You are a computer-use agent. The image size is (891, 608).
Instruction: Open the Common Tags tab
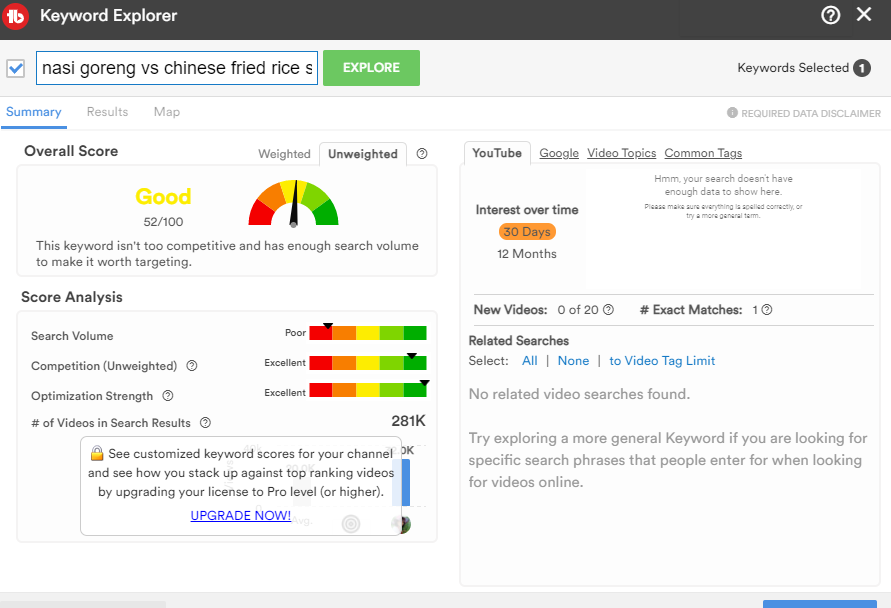pos(703,153)
